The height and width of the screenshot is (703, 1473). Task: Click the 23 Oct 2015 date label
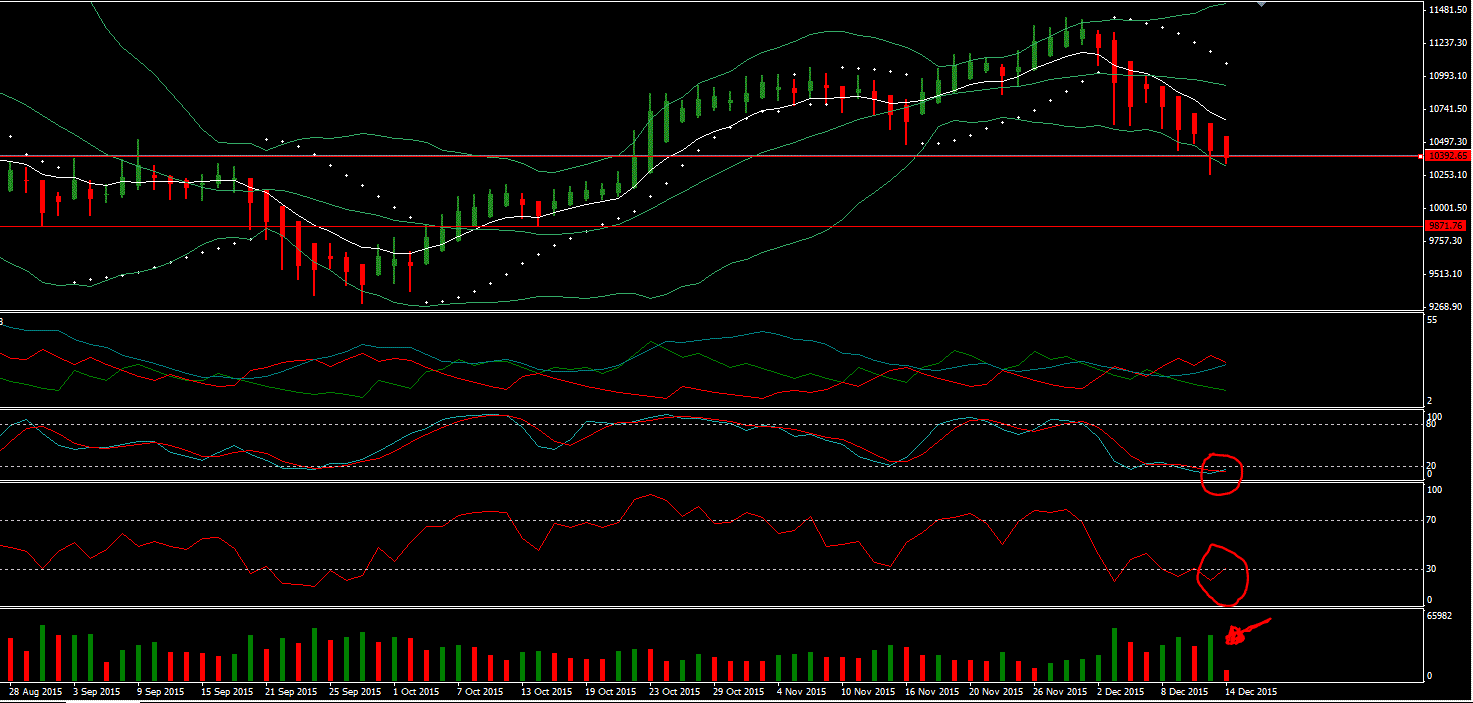[672, 692]
